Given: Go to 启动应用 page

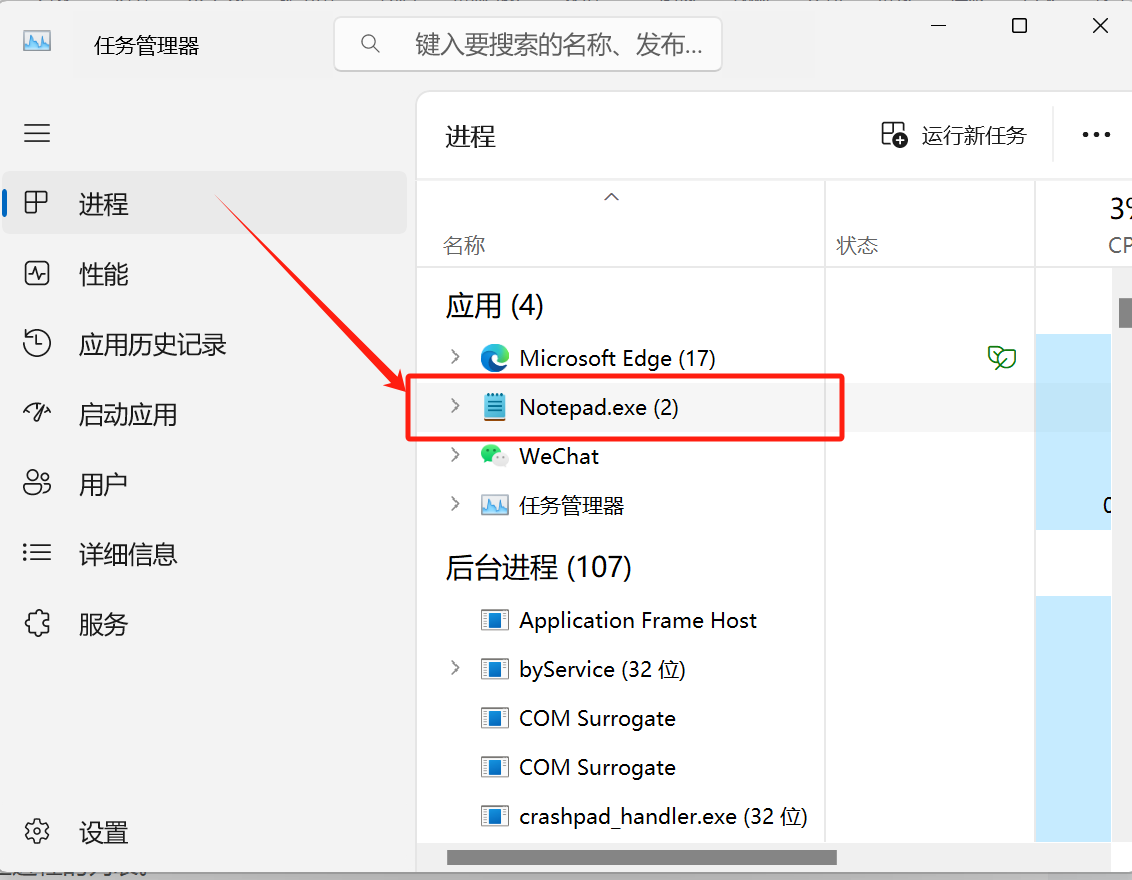Looking at the screenshot, I should pyautogui.click(x=204, y=414).
